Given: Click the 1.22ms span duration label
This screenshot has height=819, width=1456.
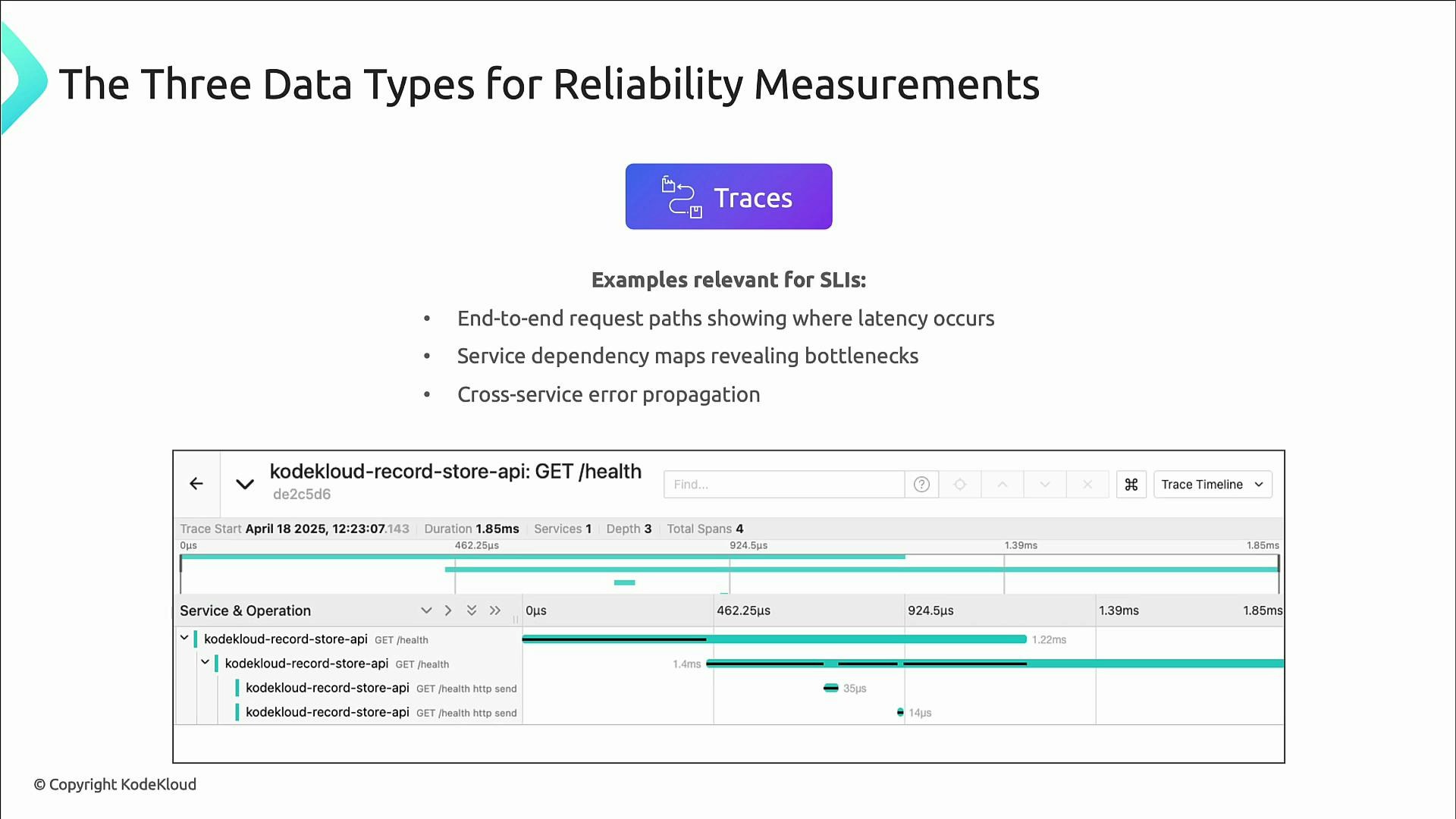Looking at the screenshot, I should click(1048, 639).
